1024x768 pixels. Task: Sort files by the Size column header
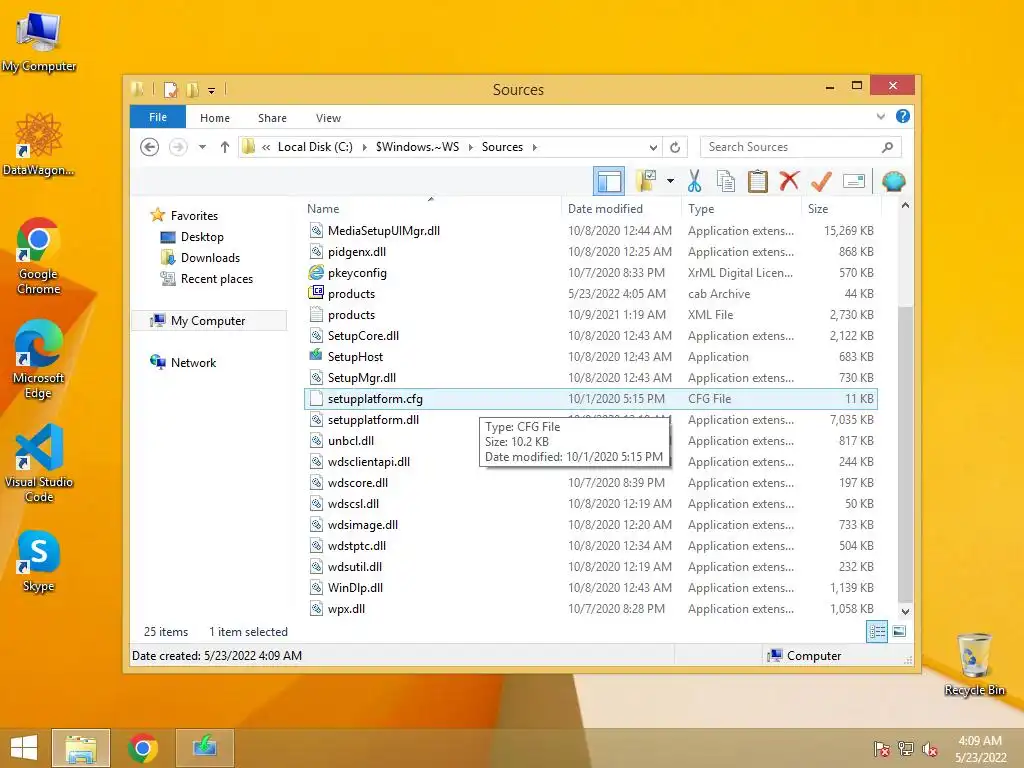click(841, 208)
